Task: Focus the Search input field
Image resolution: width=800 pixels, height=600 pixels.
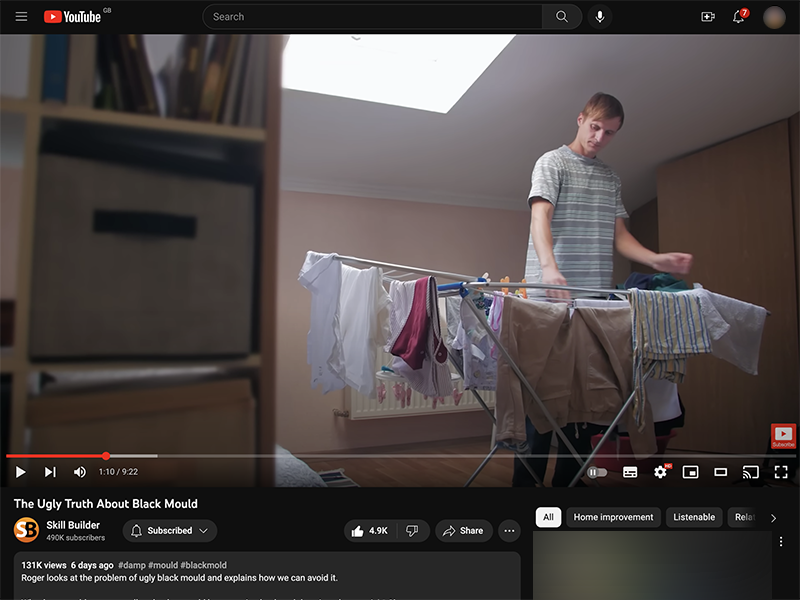Action: (x=372, y=17)
